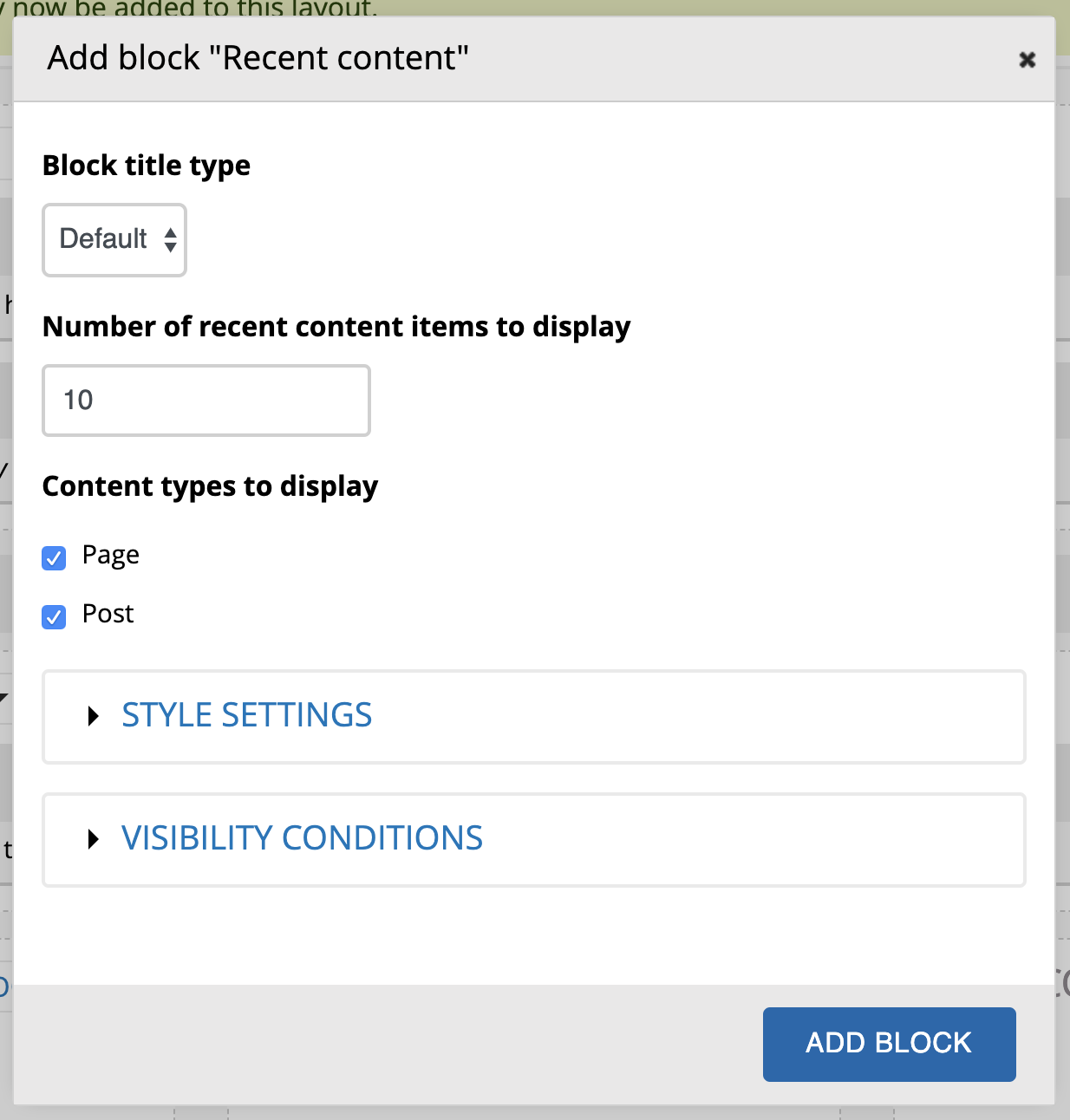Viewport: 1070px width, 1120px height.
Task: Click the ADD BLOCK button
Action: (889, 1044)
